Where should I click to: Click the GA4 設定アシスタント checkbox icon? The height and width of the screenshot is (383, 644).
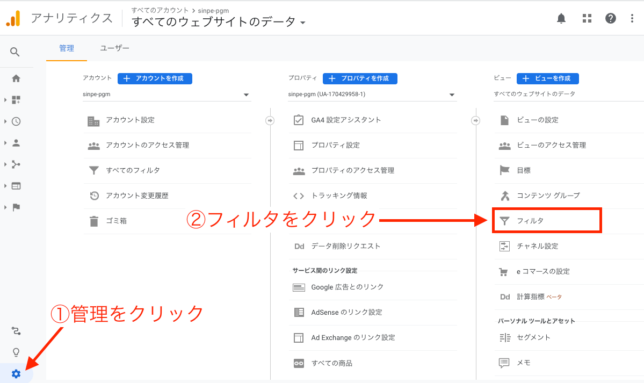coord(299,120)
